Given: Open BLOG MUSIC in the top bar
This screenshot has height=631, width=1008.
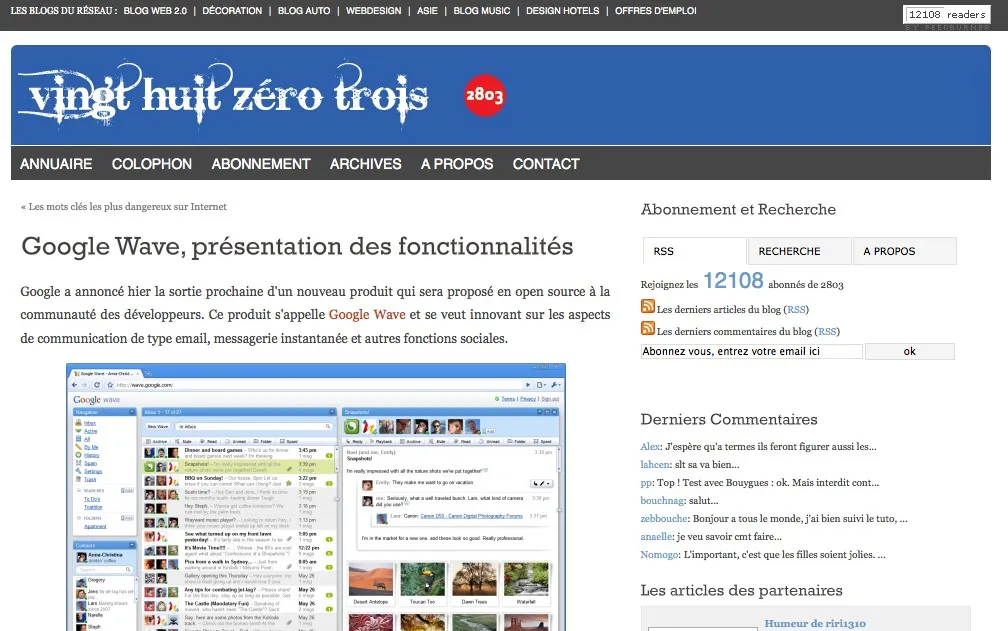Looking at the screenshot, I should [x=482, y=11].
